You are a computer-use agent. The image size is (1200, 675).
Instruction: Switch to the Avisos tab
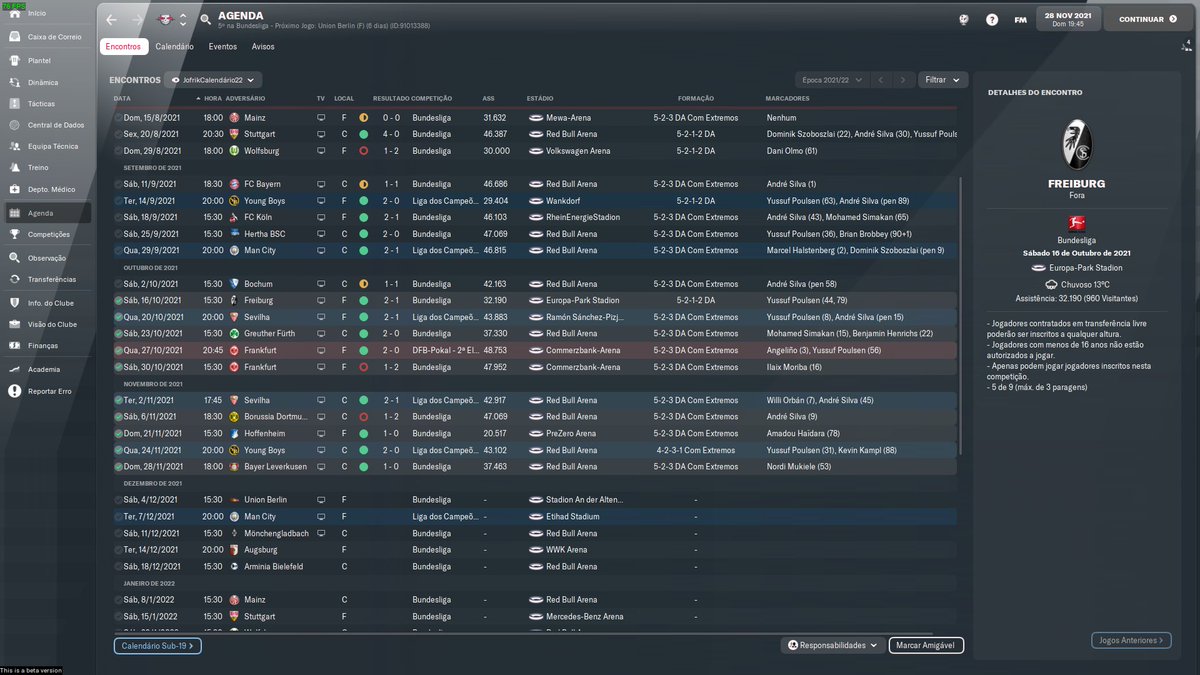click(x=263, y=46)
